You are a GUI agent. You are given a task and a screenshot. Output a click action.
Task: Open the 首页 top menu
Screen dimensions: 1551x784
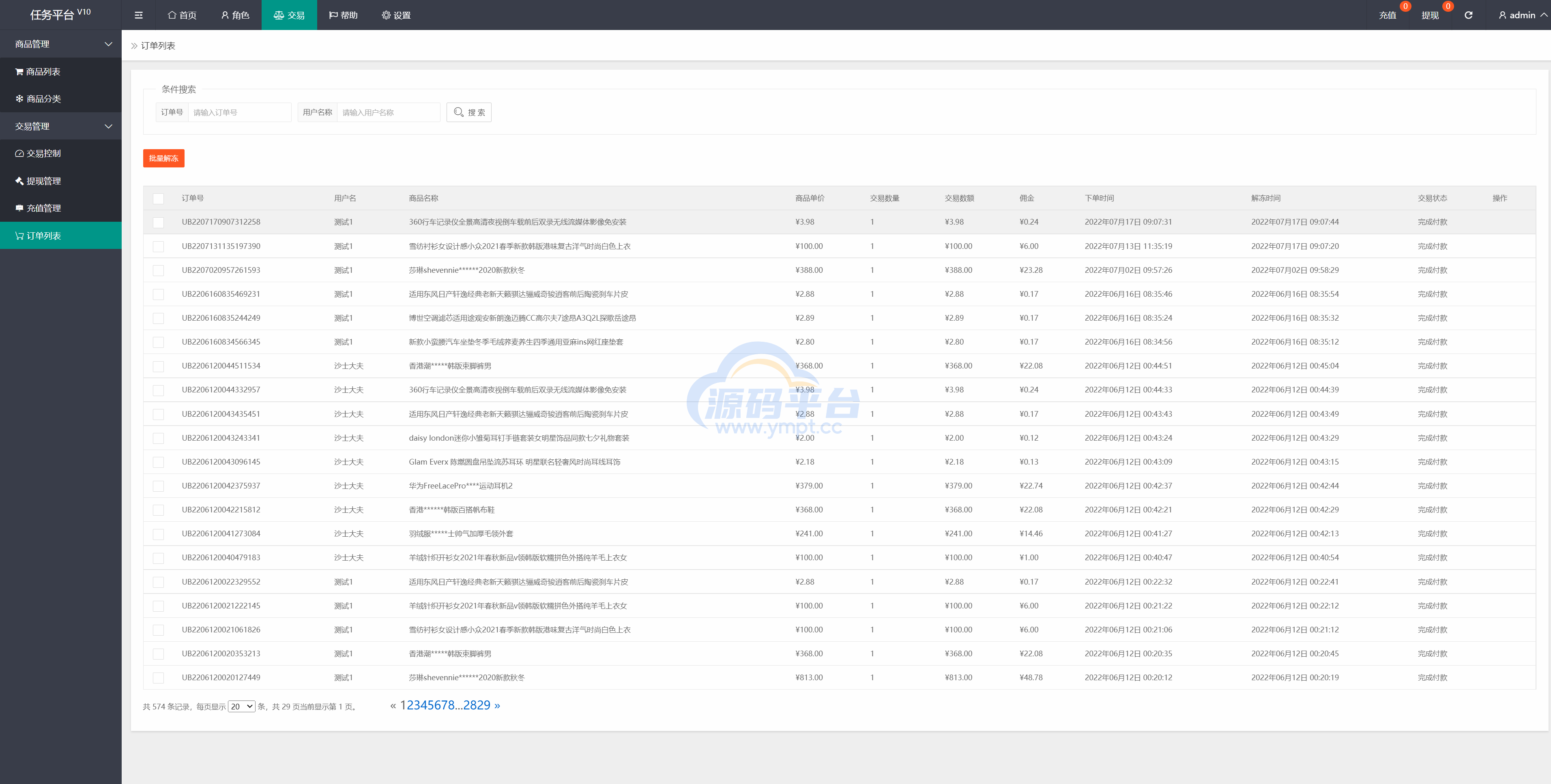coord(182,15)
